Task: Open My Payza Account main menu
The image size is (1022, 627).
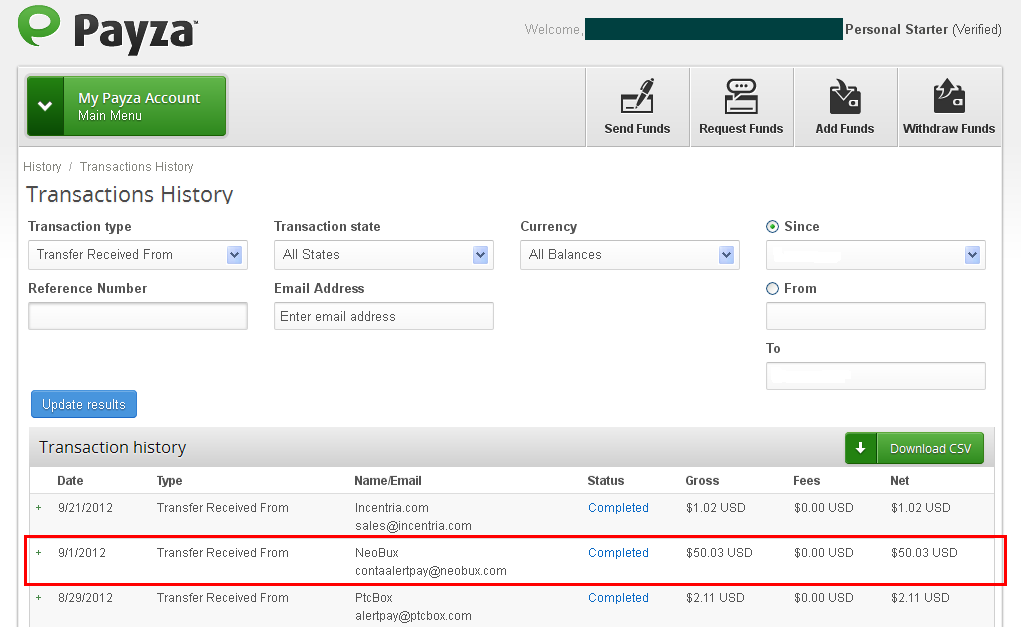Action: [126, 106]
